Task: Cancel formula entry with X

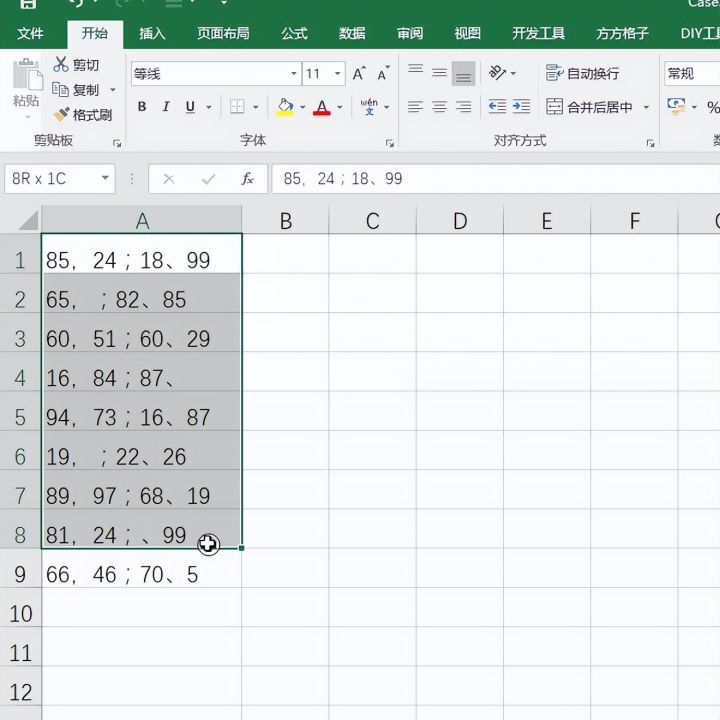Action: [x=169, y=179]
